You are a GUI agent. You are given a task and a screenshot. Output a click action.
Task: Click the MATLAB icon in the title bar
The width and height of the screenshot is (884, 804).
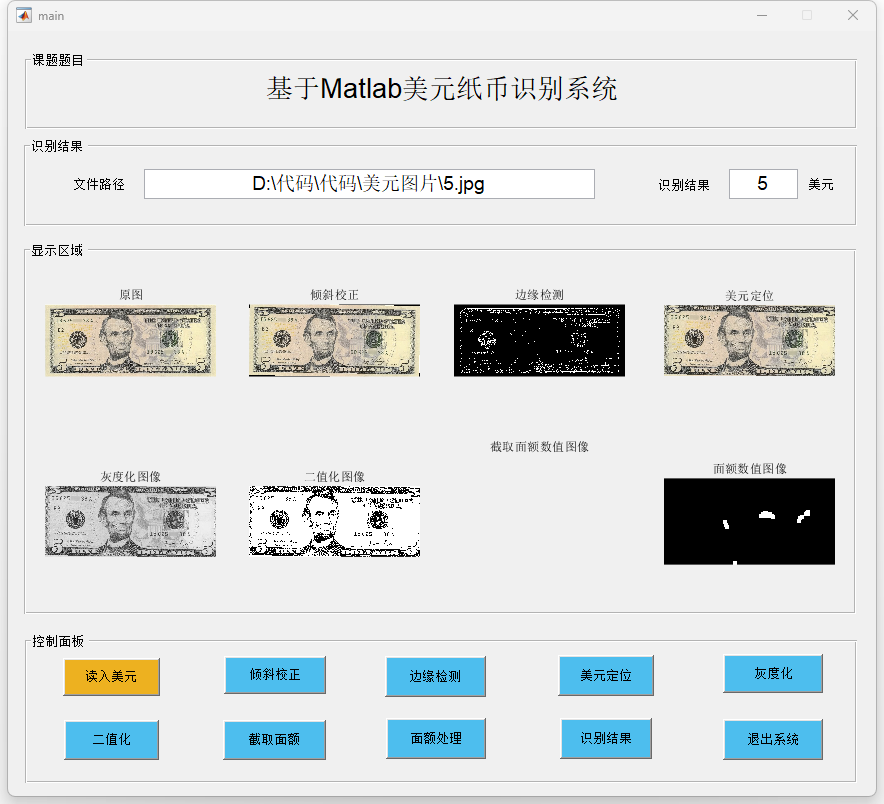[x=24, y=16]
